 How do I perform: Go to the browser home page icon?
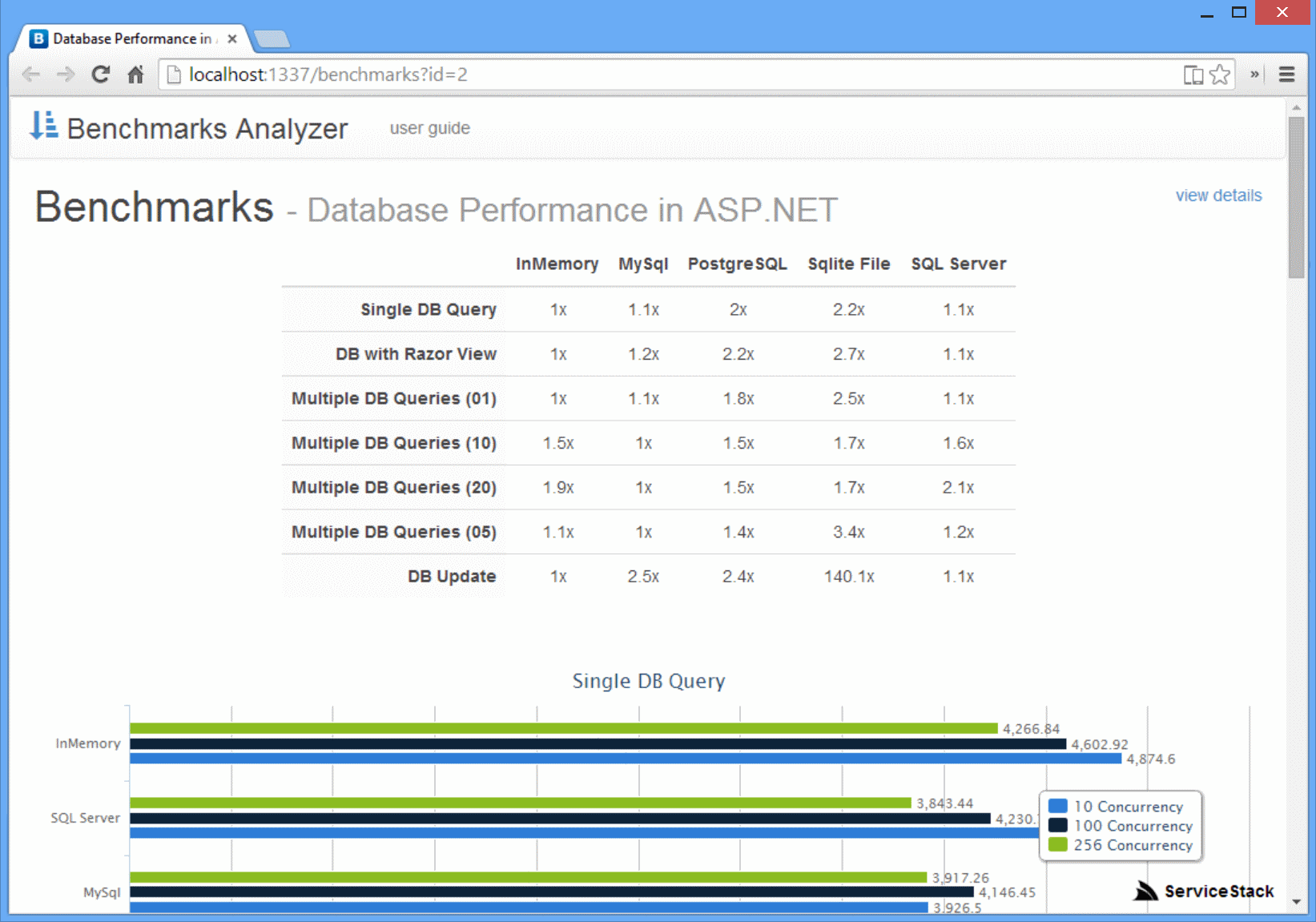(135, 74)
